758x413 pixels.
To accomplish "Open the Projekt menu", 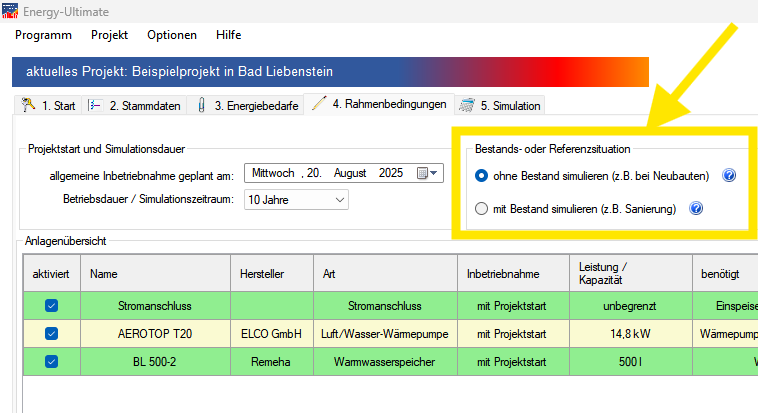I will (x=109, y=34).
